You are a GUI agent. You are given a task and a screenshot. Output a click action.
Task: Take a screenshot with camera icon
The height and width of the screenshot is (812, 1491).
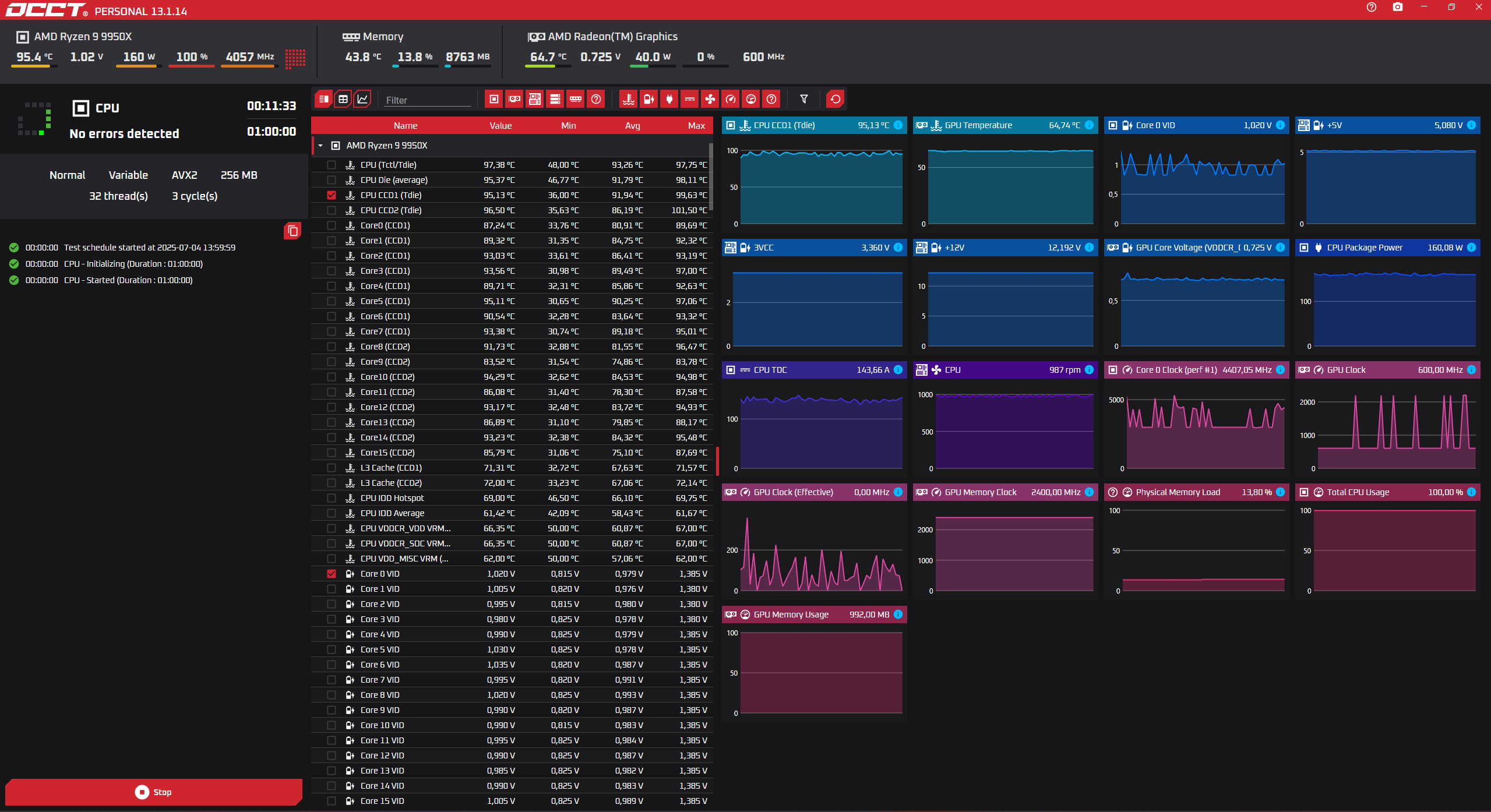pyautogui.click(x=1397, y=7)
